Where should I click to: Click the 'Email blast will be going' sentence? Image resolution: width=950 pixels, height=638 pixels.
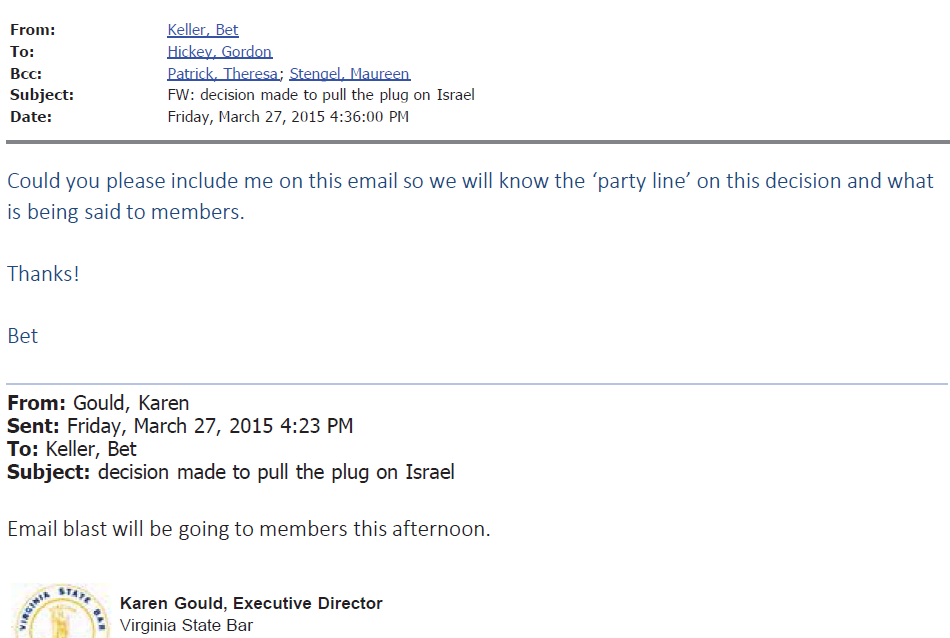pos(248,529)
